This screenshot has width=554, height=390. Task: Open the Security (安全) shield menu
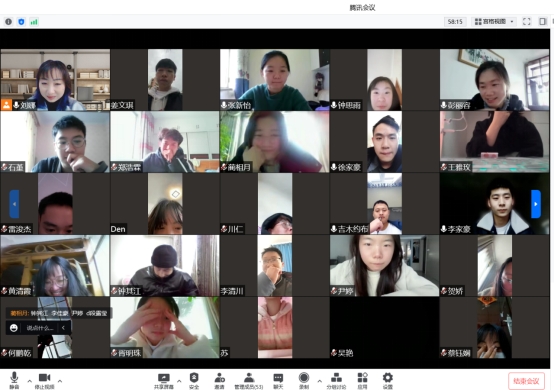(194, 380)
